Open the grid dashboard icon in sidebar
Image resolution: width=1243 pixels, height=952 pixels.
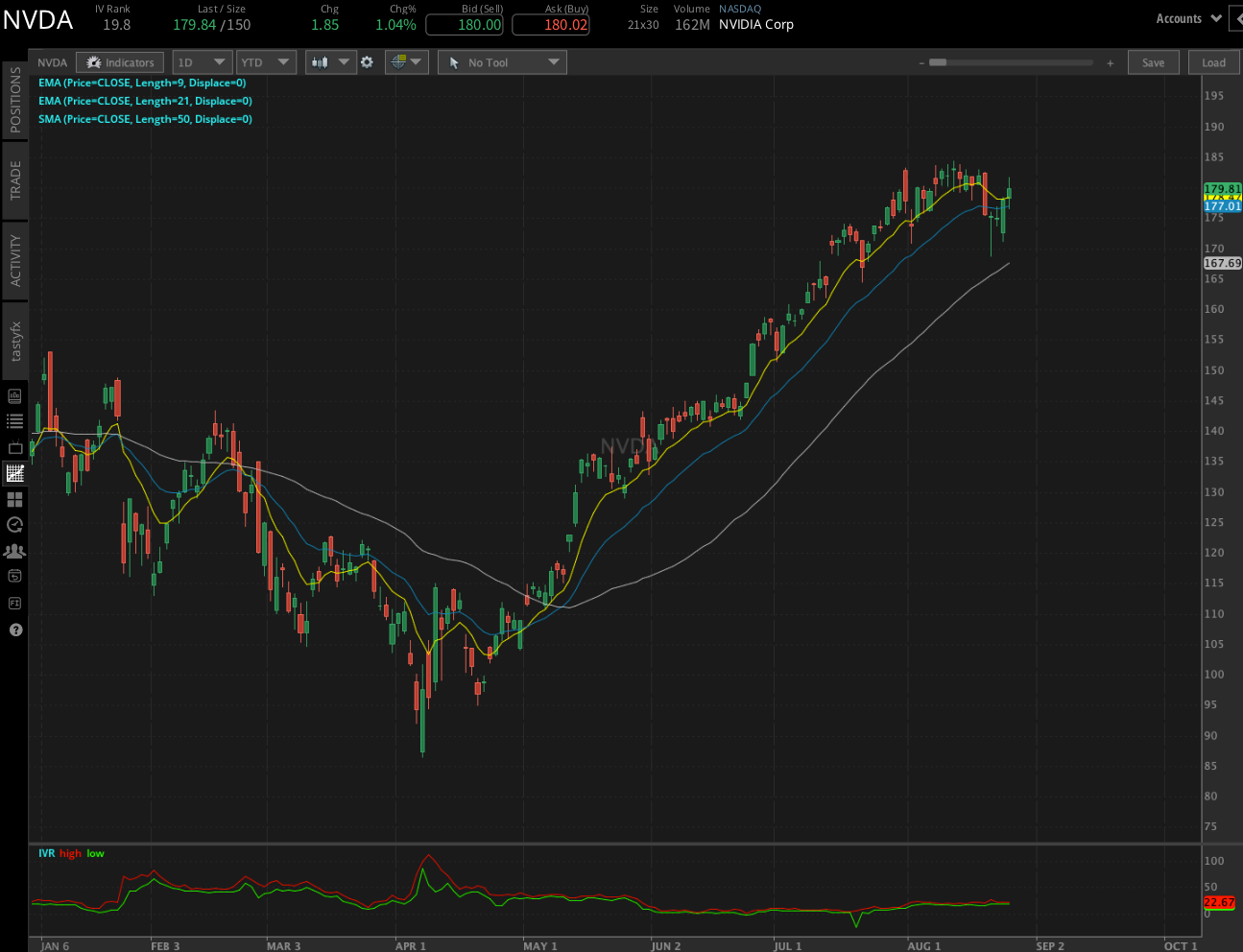pos(14,499)
